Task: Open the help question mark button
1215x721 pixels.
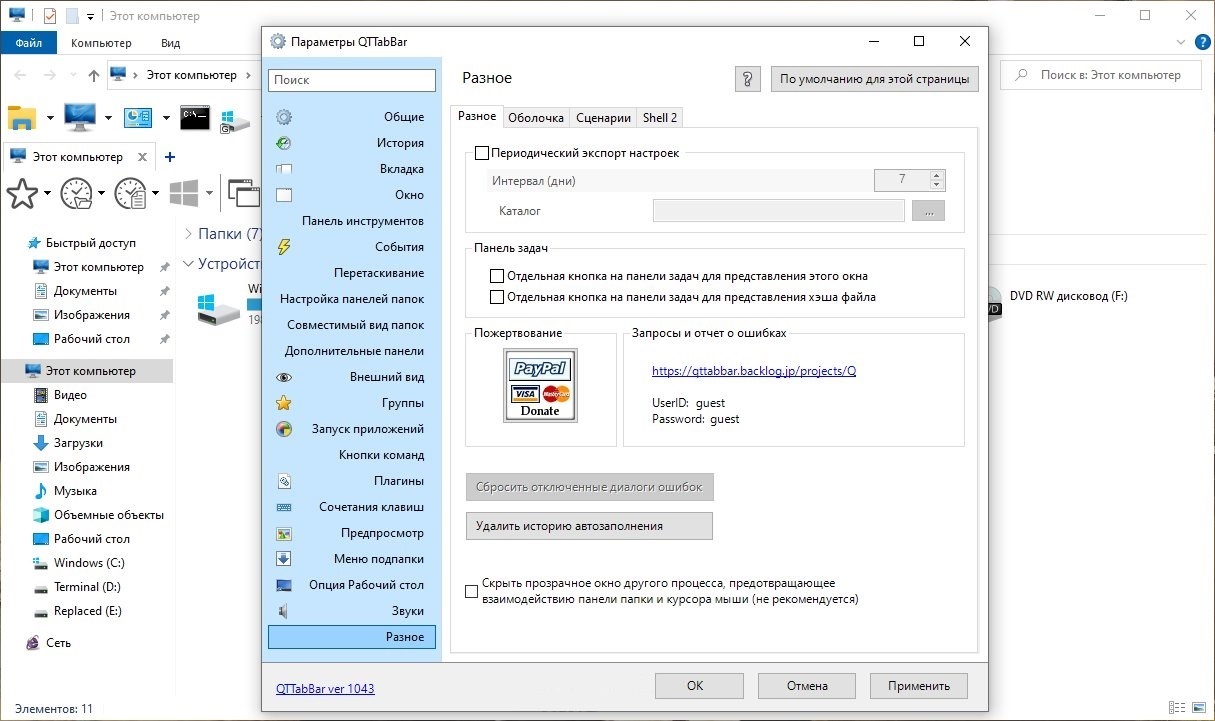Action: pyautogui.click(x=747, y=79)
